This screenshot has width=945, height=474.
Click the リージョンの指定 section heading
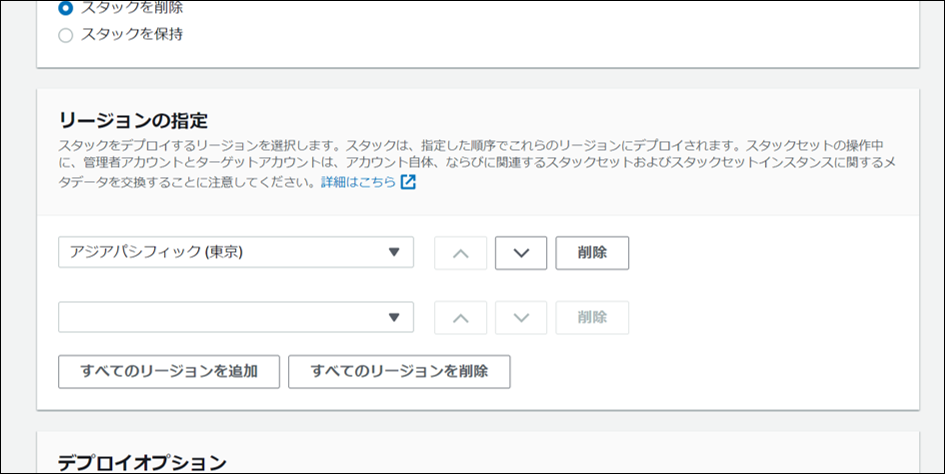point(133,121)
